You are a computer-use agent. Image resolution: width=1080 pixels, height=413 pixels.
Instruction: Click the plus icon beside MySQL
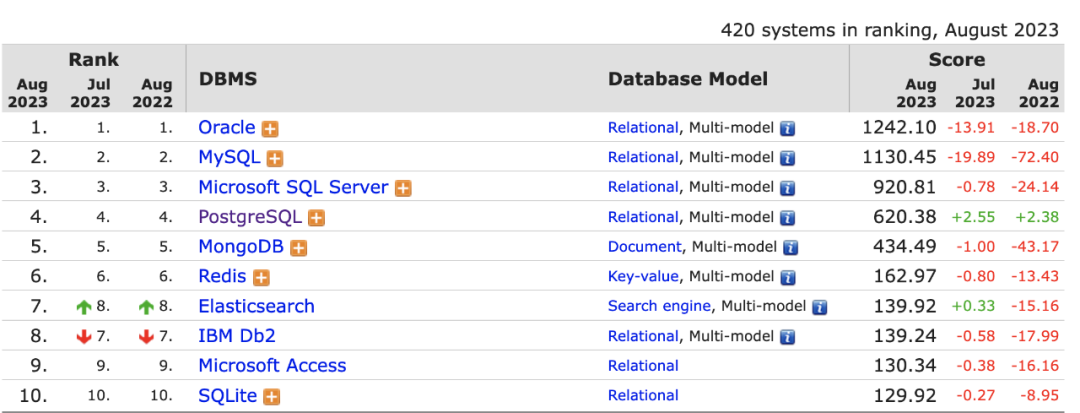pyautogui.click(x=275, y=158)
